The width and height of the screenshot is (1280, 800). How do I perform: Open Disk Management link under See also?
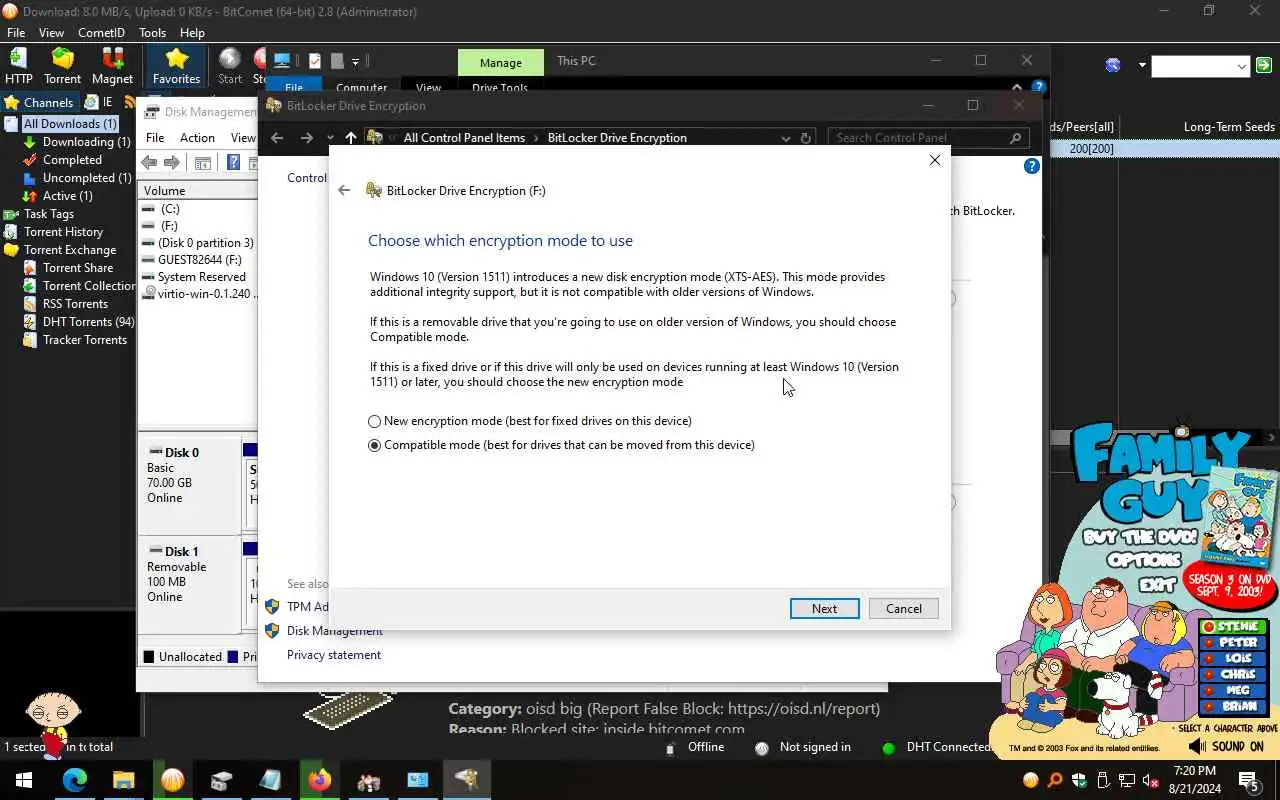[335, 631]
